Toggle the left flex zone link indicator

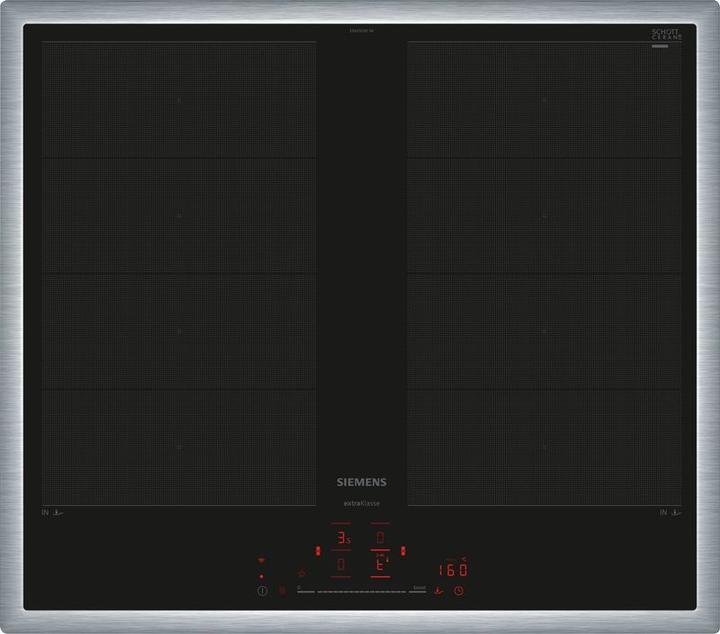tap(318, 550)
